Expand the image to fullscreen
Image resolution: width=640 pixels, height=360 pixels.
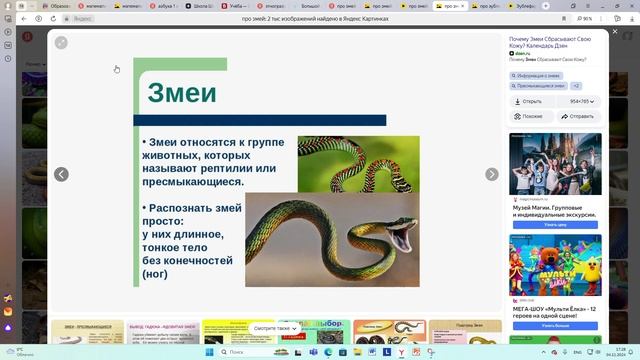(x=61, y=42)
